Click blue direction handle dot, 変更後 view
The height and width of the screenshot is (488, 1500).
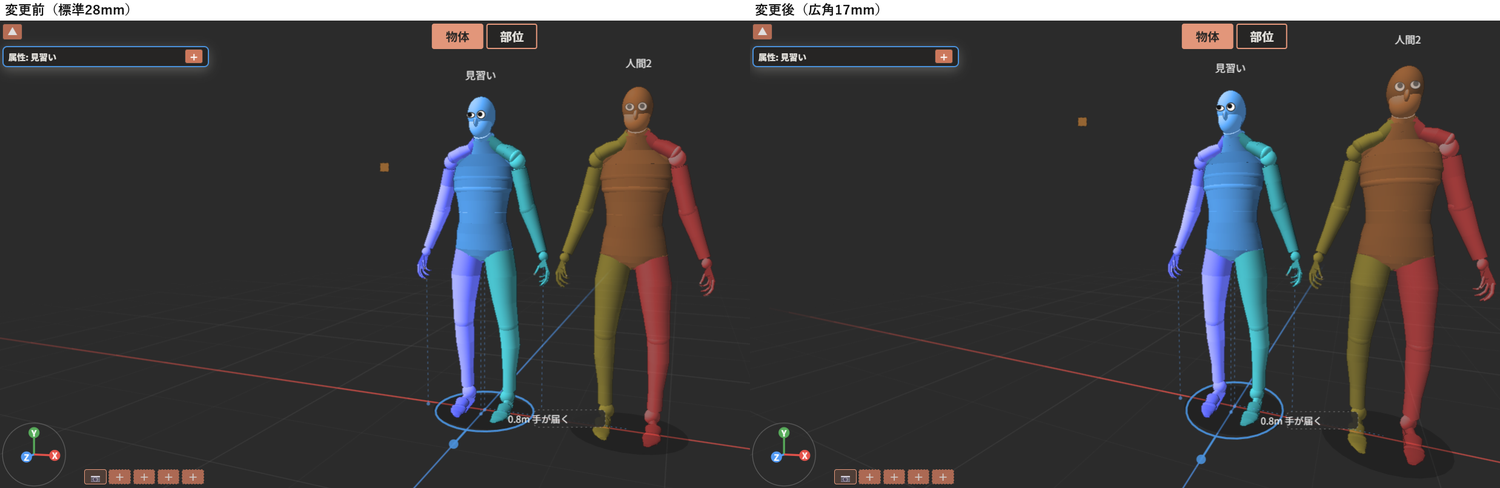coord(1202,460)
